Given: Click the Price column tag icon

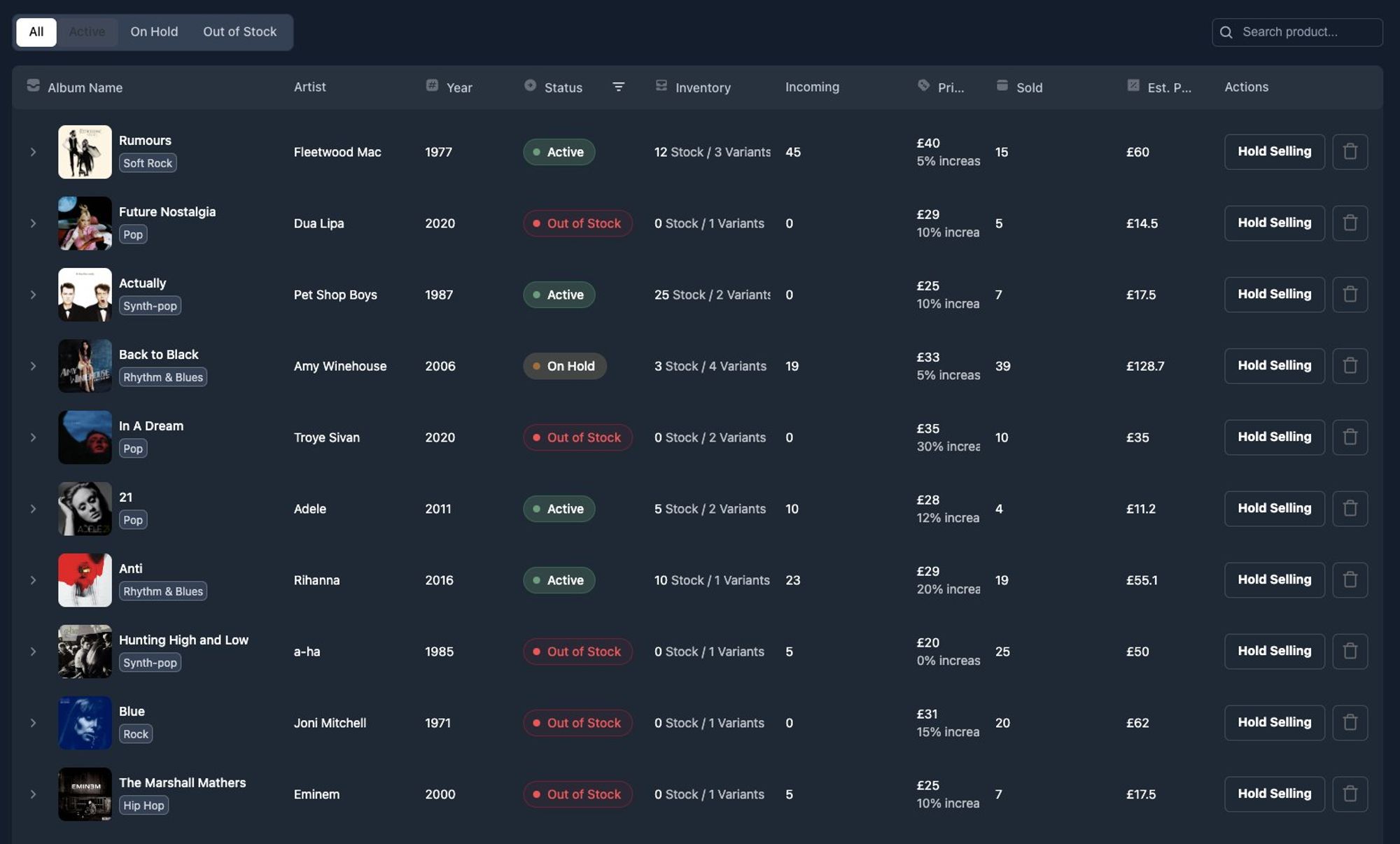Looking at the screenshot, I should pyautogui.click(x=923, y=85).
